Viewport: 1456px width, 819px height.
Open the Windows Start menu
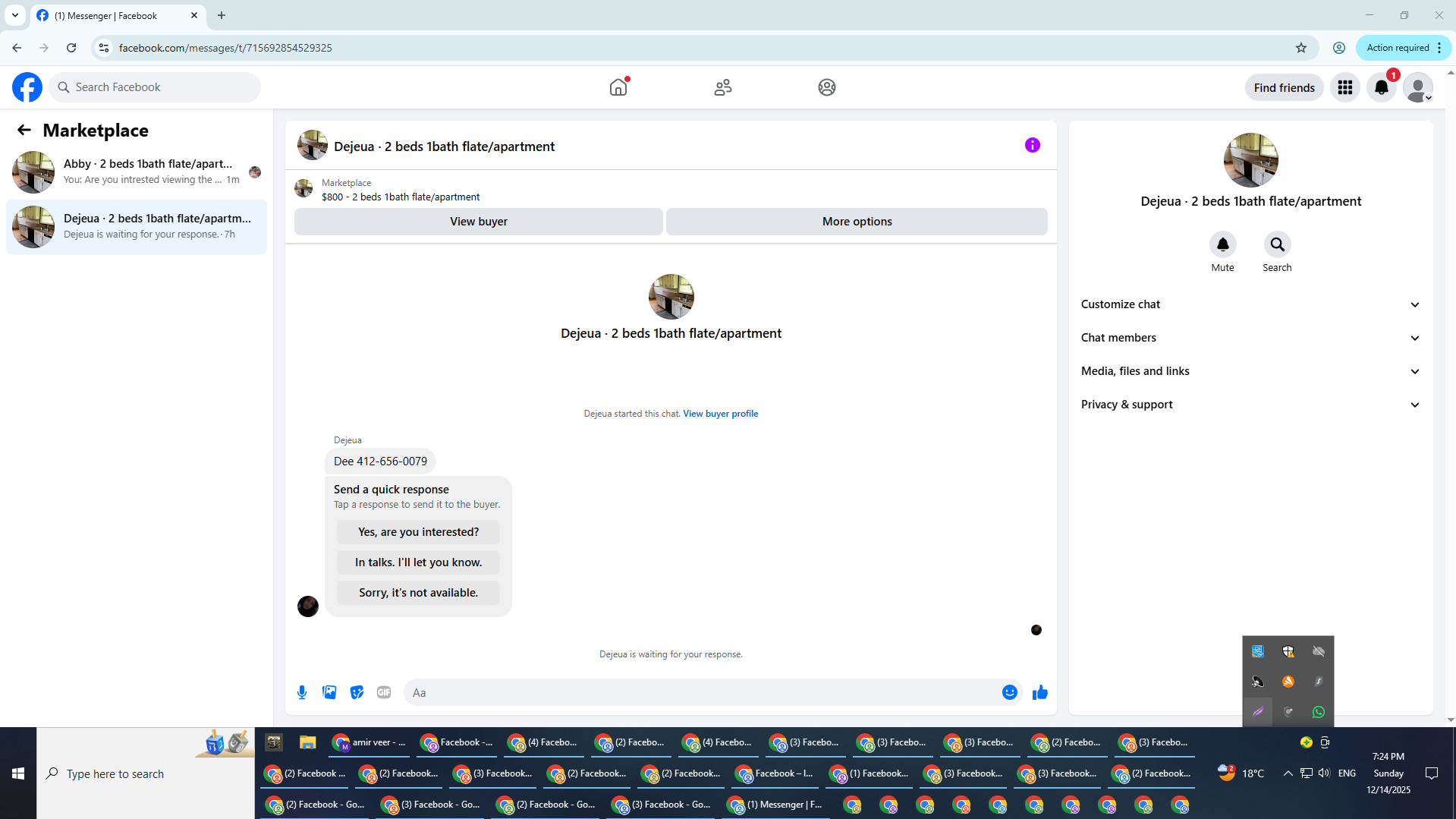pyautogui.click(x=18, y=773)
